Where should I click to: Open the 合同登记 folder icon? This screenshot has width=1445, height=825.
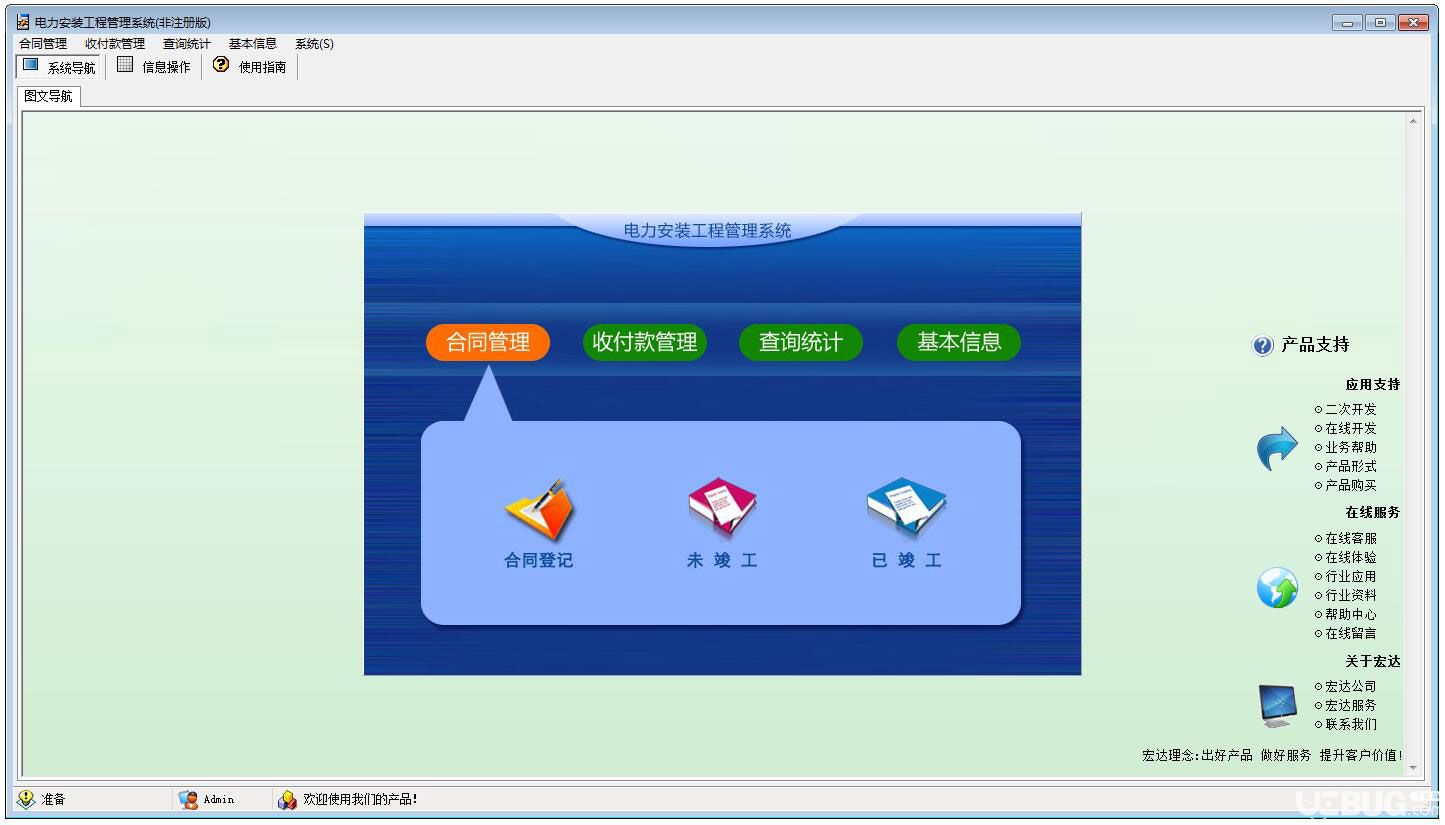[x=539, y=510]
